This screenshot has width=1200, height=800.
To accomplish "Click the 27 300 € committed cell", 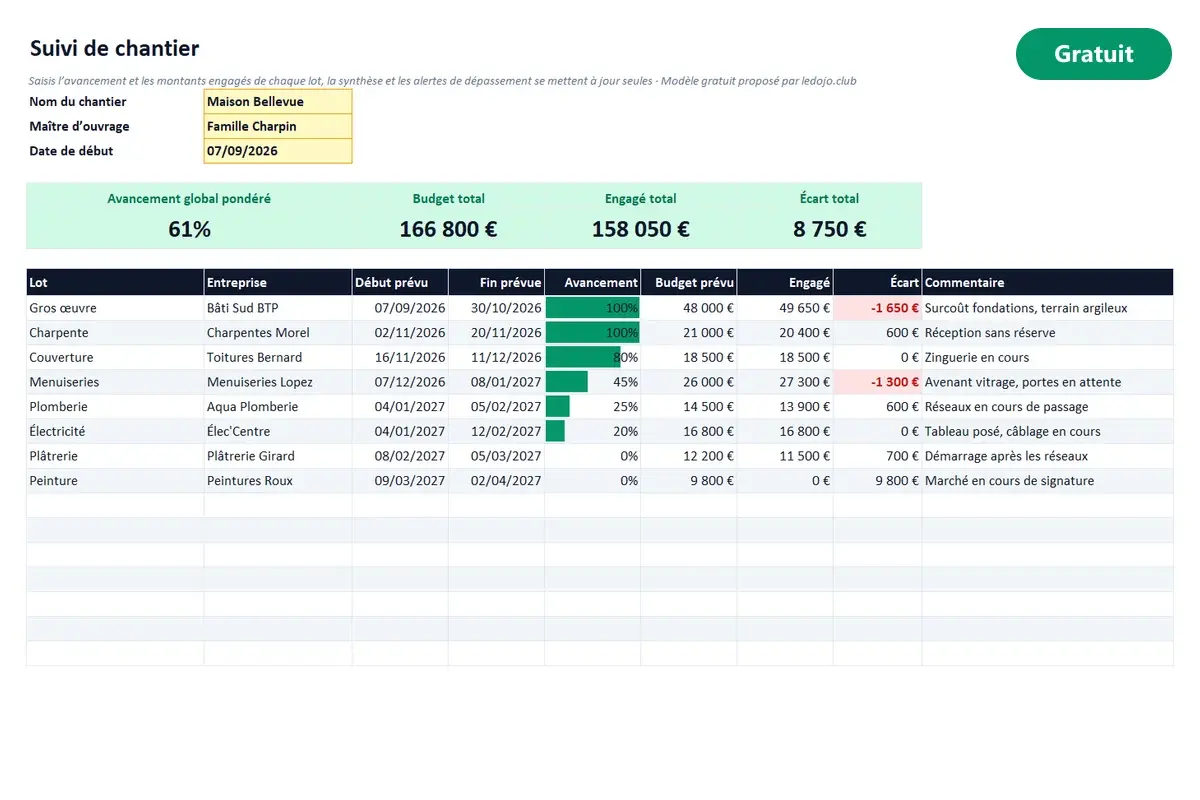I will 785,382.
